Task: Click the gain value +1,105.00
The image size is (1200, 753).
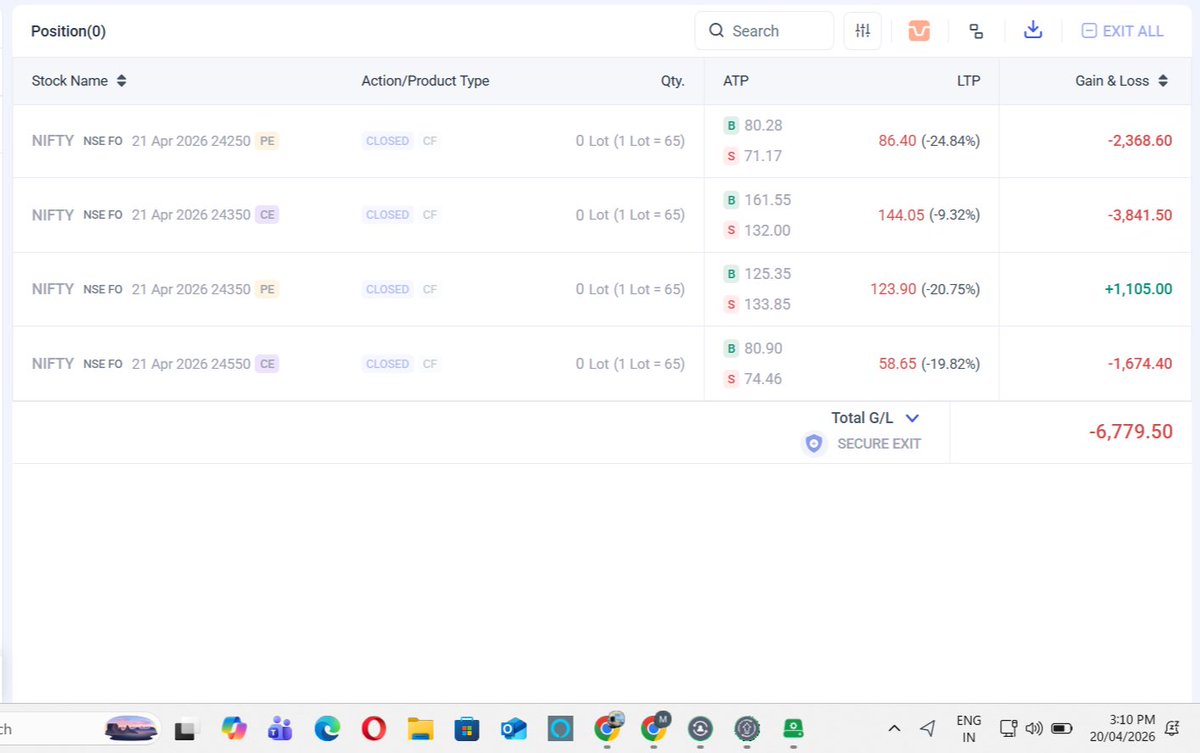Action: click(1138, 289)
